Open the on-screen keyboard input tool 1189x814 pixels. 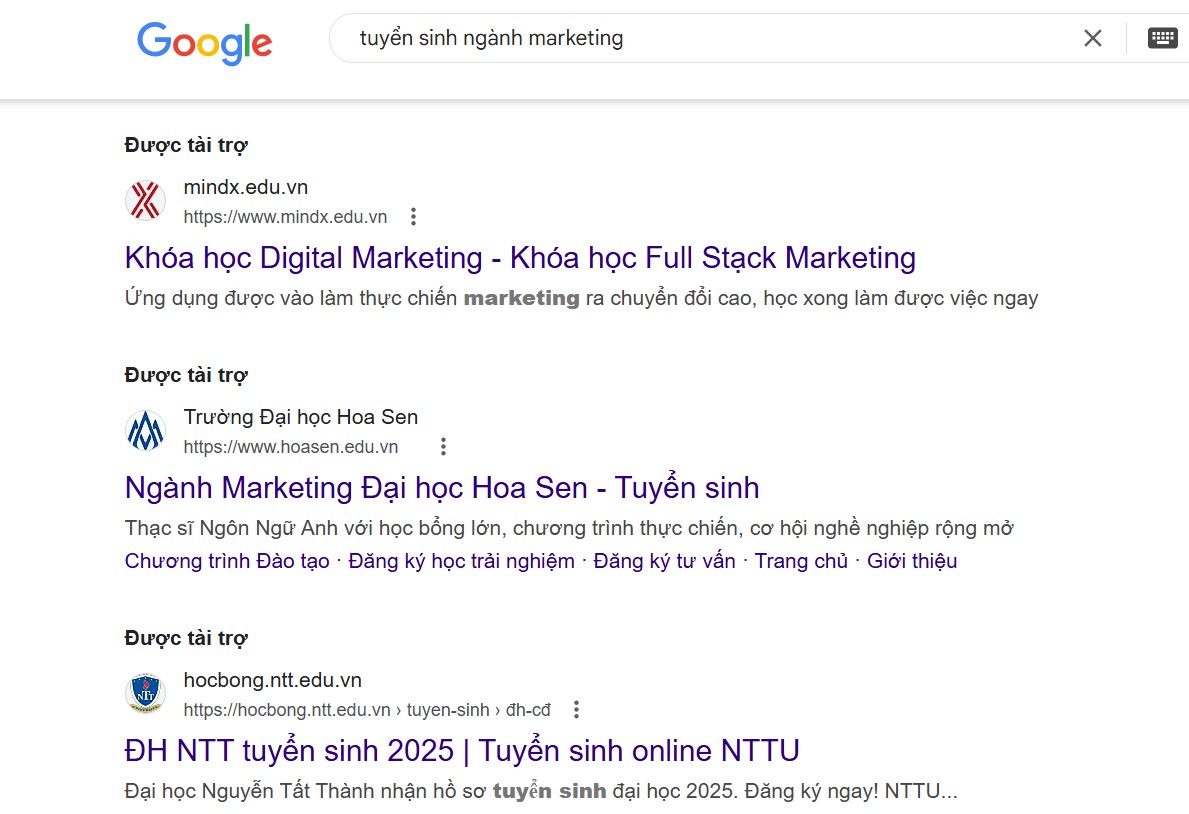pyautogui.click(x=1162, y=38)
